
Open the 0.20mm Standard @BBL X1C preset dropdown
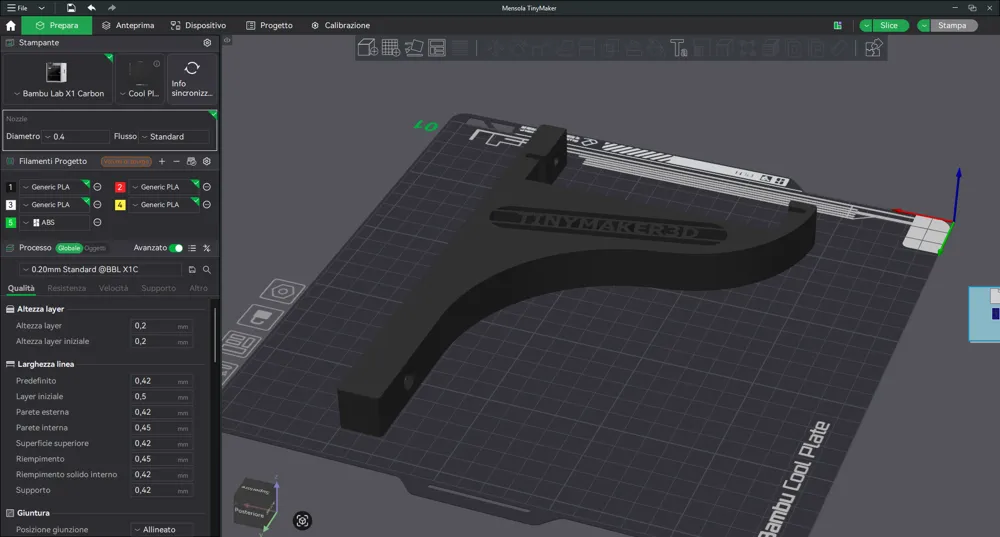tap(100, 270)
